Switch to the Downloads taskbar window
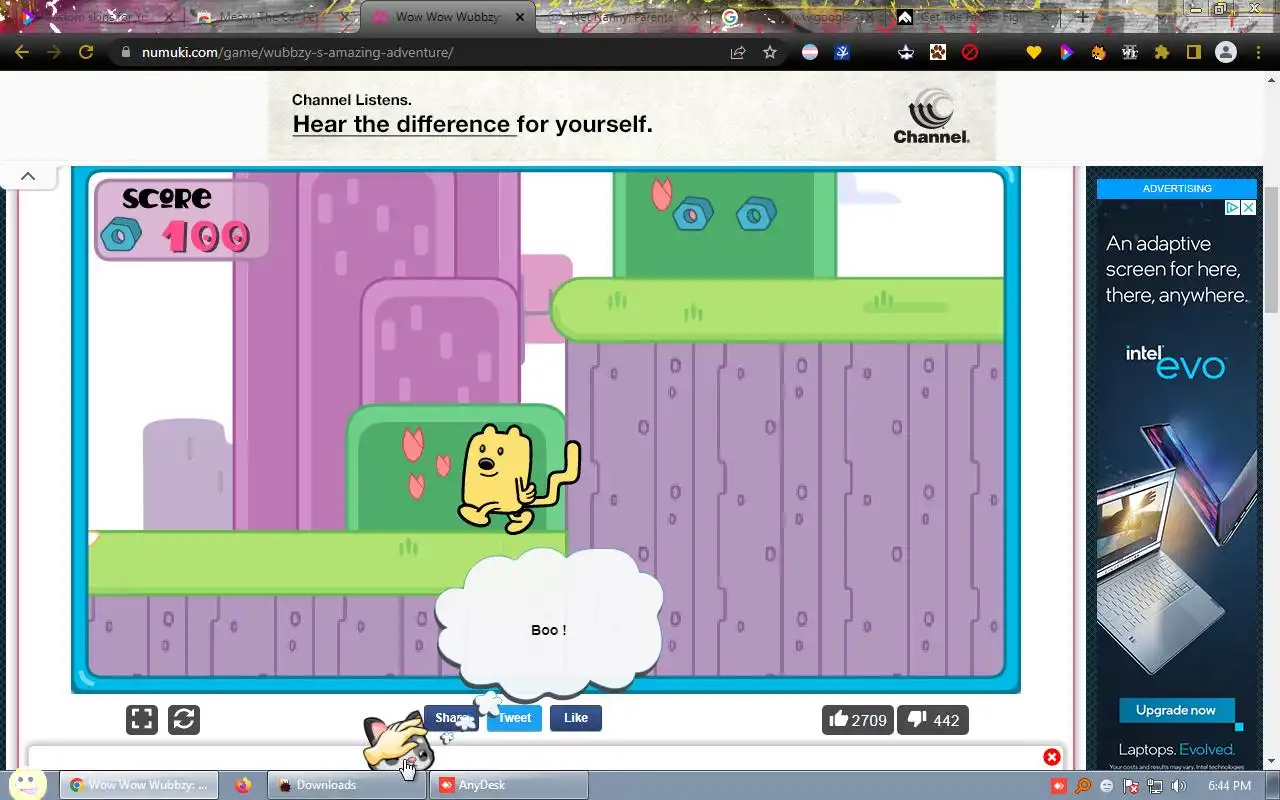Image resolution: width=1280 pixels, height=800 pixels. point(346,785)
